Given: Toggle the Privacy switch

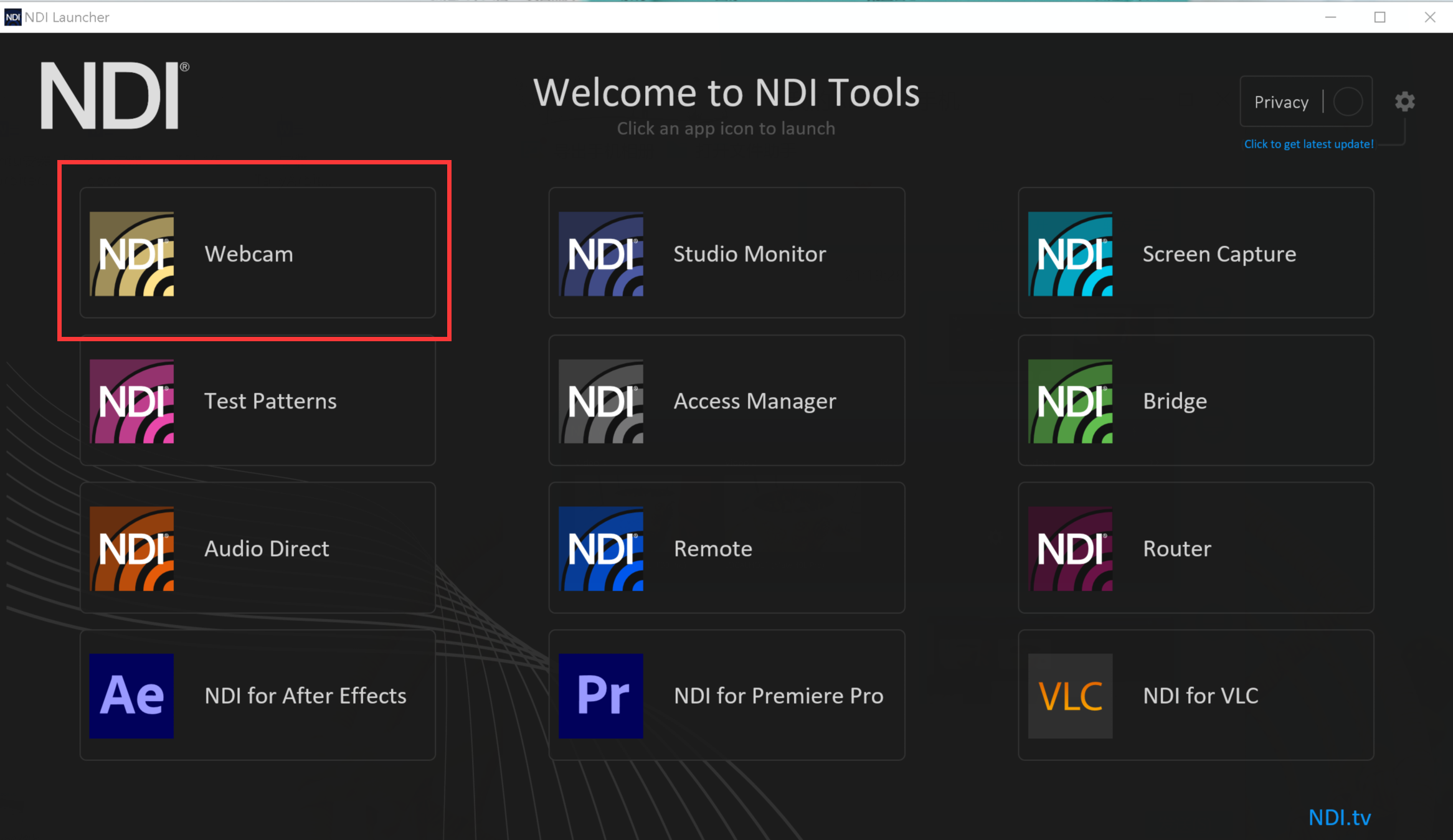Looking at the screenshot, I should coord(1348,101).
